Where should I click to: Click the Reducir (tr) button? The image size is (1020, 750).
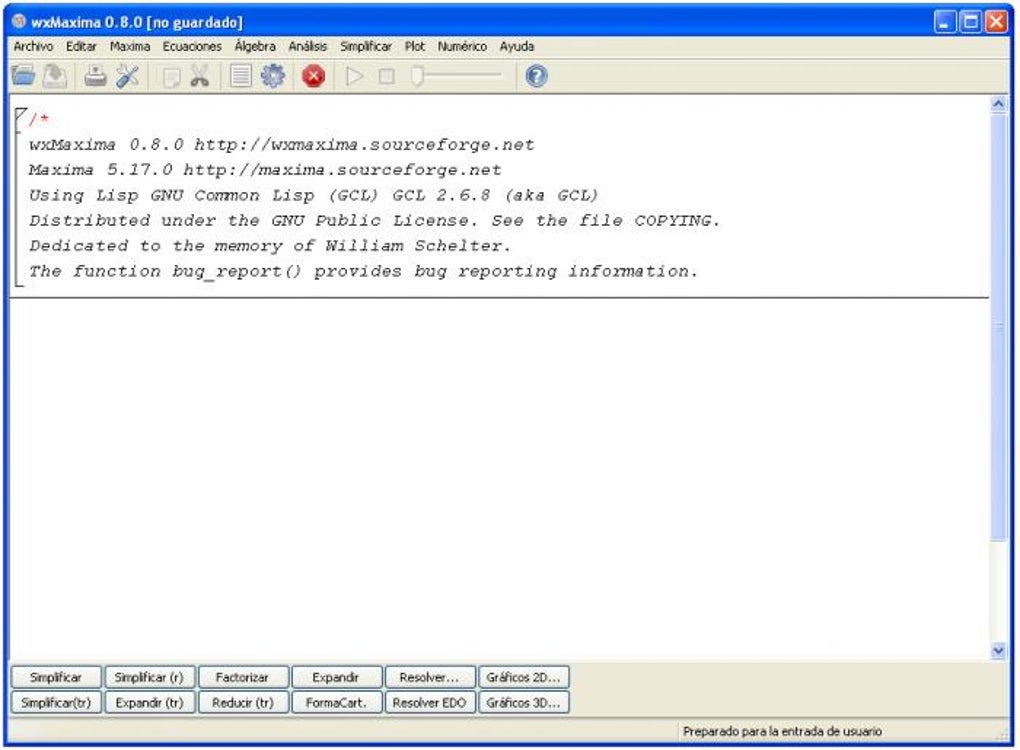(242, 703)
